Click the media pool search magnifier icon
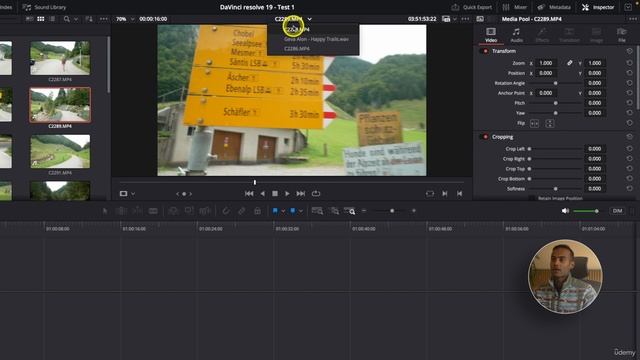 [x=67, y=19]
